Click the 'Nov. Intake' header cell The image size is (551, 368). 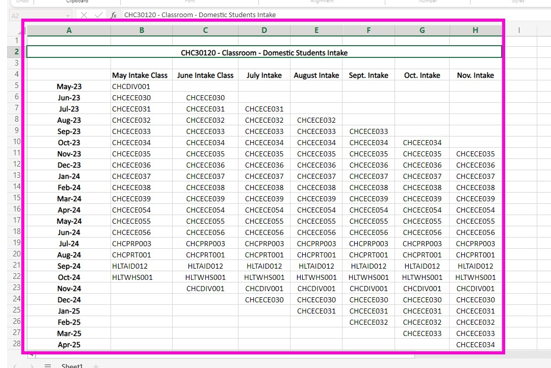475,75
